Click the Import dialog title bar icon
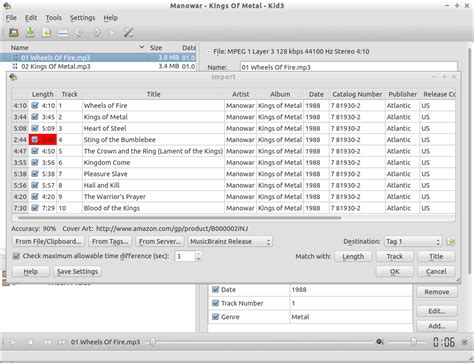The image size is (474, 363). [13, 77]
